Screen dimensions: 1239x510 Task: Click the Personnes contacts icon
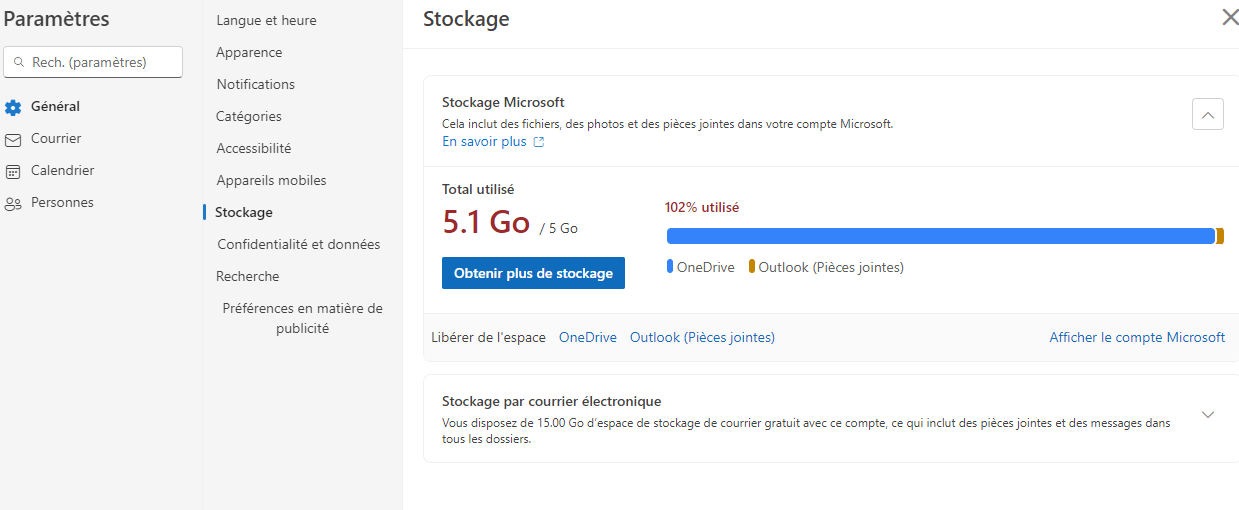[x=13, y=203]
